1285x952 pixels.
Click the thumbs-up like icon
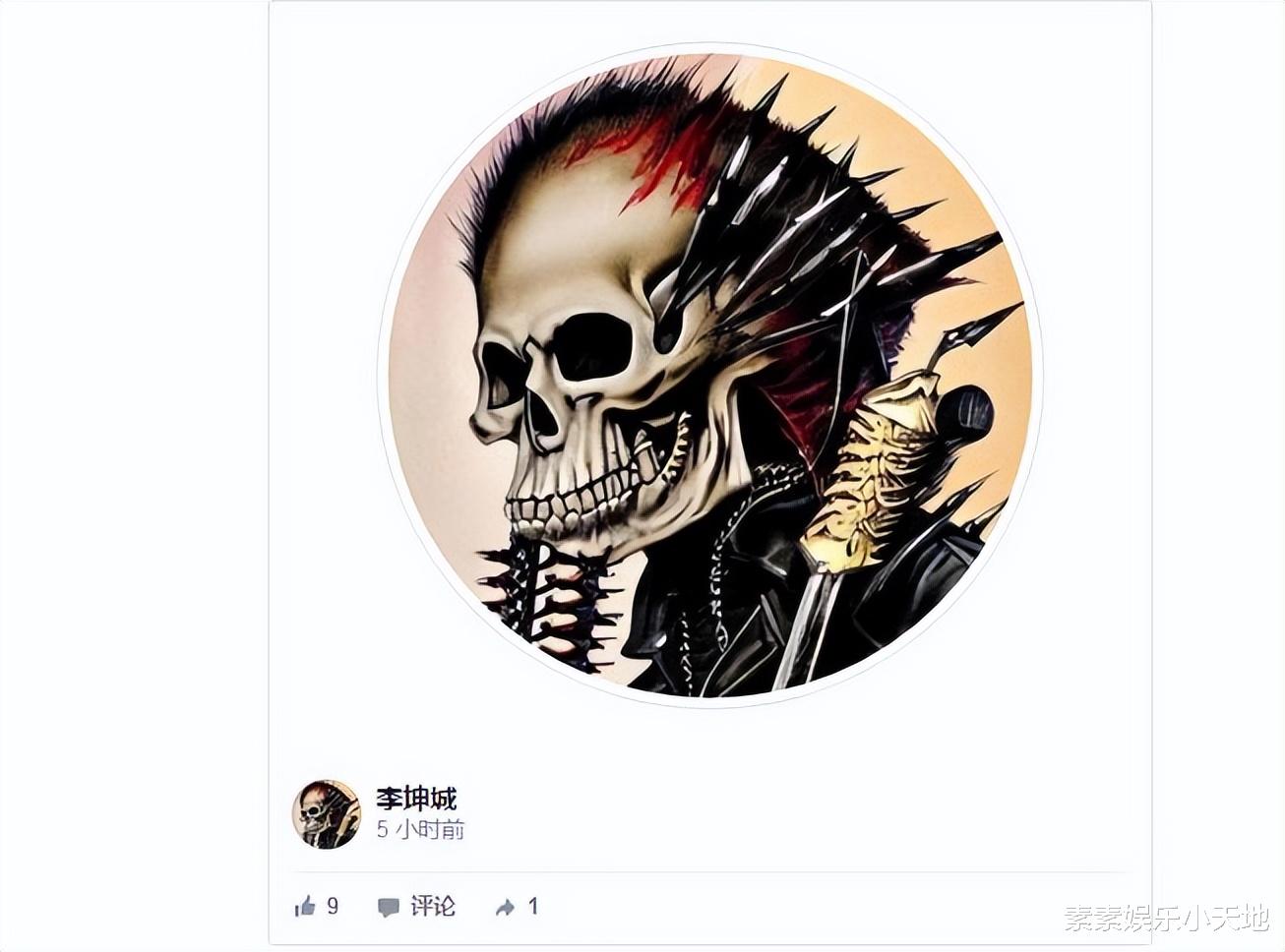(x=305, y=907)
